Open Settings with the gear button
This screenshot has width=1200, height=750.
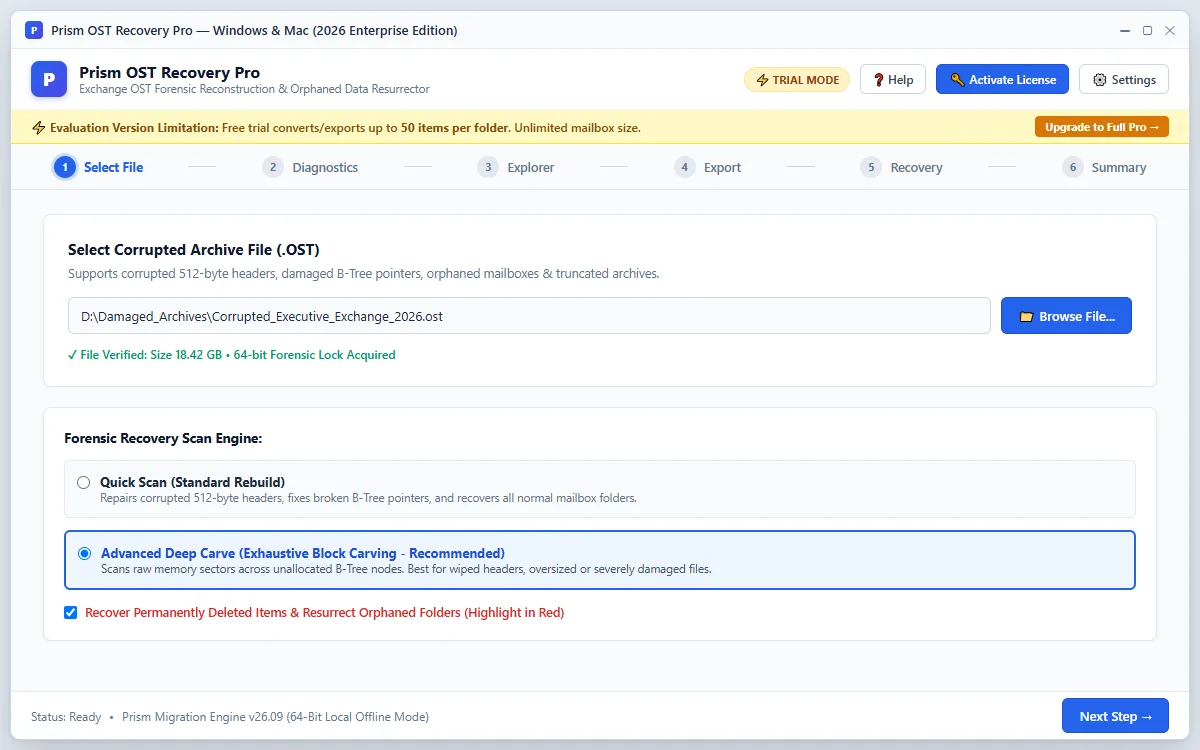[1124, 80]
